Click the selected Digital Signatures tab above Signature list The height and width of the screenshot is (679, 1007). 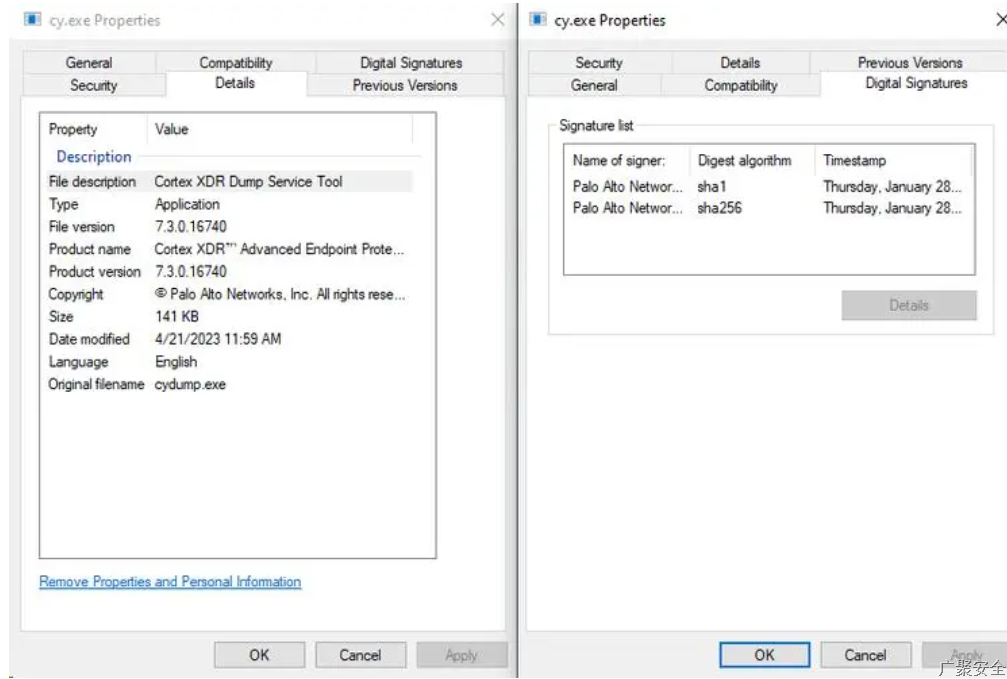click(x=916, y=84)
